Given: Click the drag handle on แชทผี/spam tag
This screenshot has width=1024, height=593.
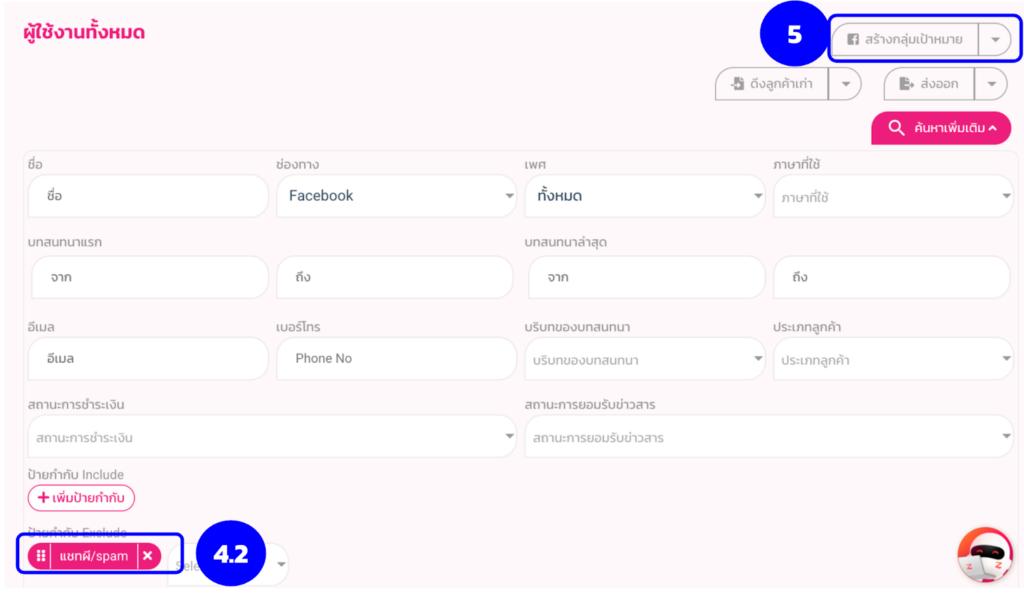Looking at the screenshot, I should tap(41, 556).
